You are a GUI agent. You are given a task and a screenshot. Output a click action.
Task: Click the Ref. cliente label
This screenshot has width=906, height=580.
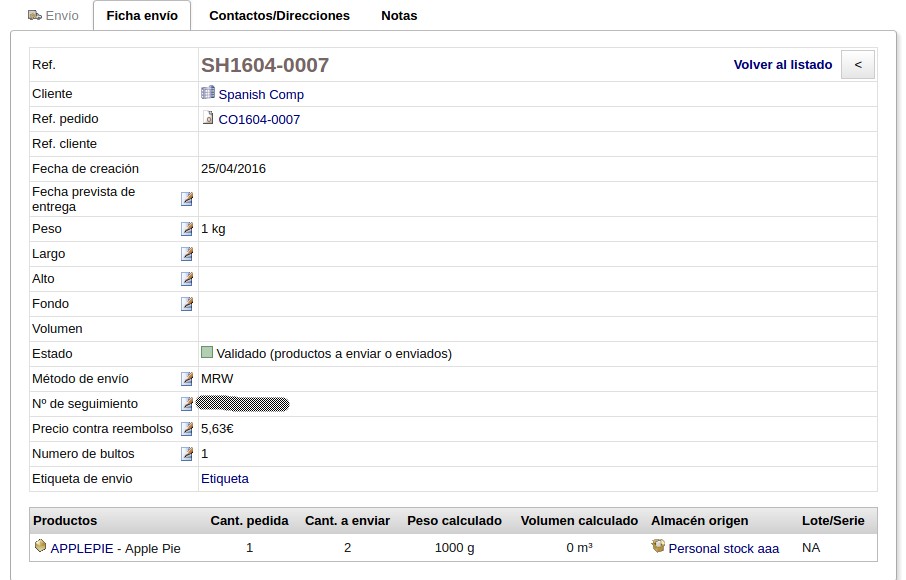coord(65,144)
